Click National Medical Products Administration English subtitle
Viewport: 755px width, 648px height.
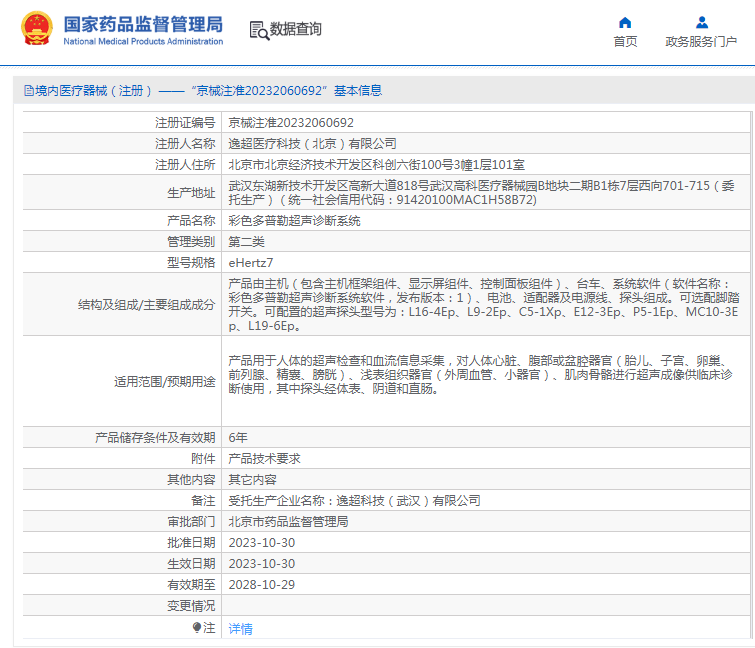(x=143, y=41)
